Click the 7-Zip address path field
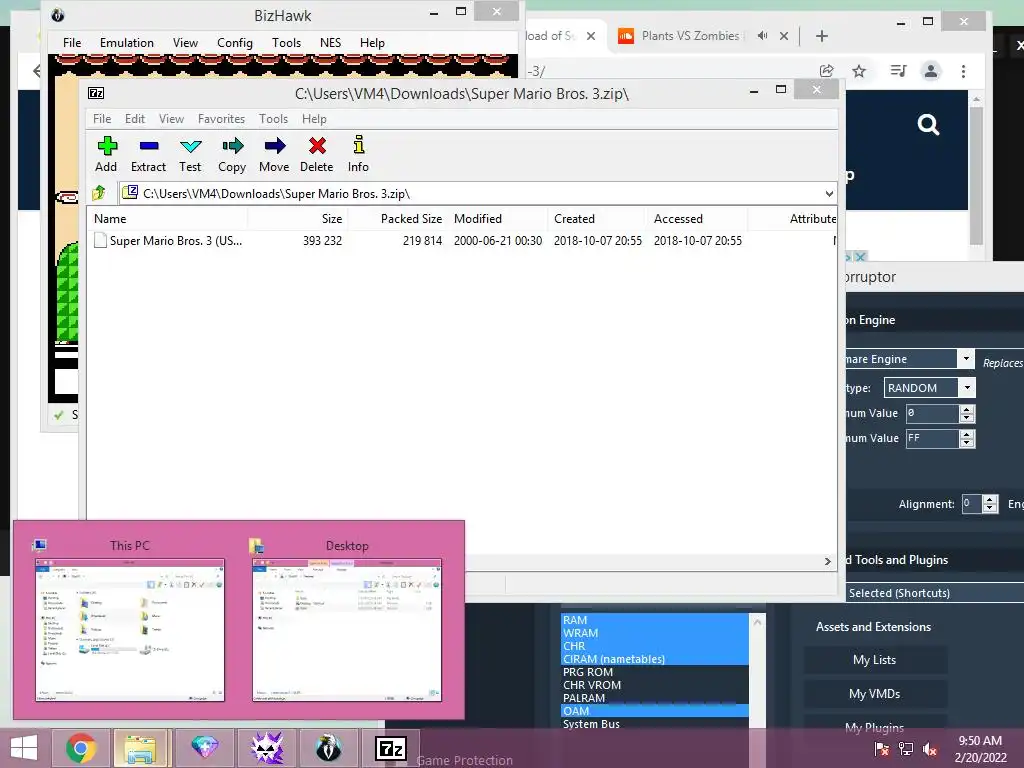 click(x=477, y=193)
